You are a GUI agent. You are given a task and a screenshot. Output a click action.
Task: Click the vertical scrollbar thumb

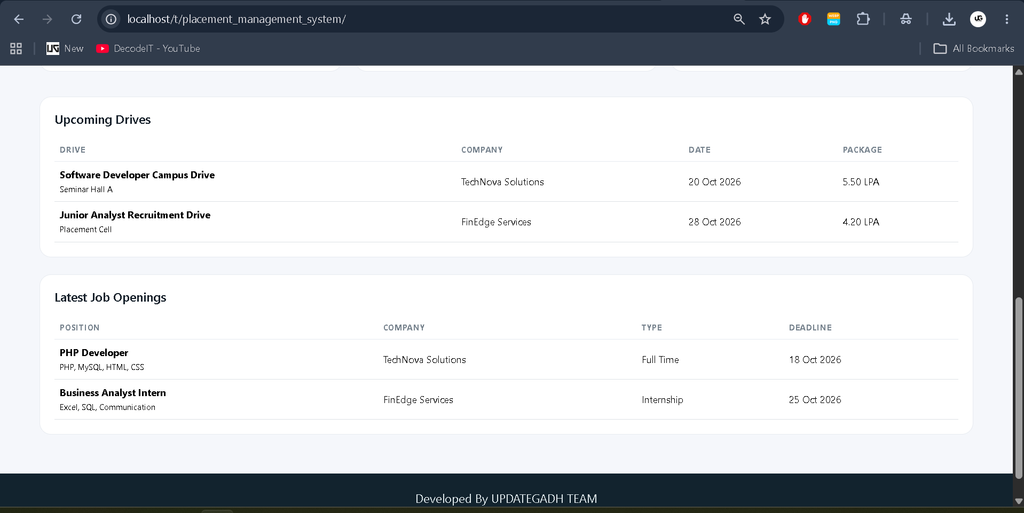(1018, 388)
